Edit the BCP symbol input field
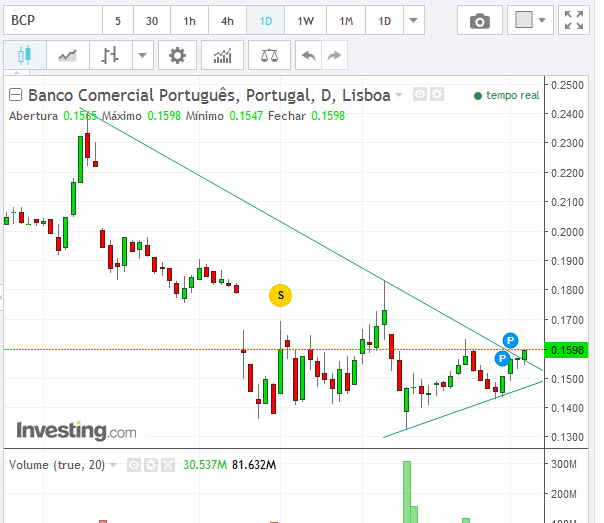Image resolution: width=604 pixels, height=523 pixels. point(53,20)
